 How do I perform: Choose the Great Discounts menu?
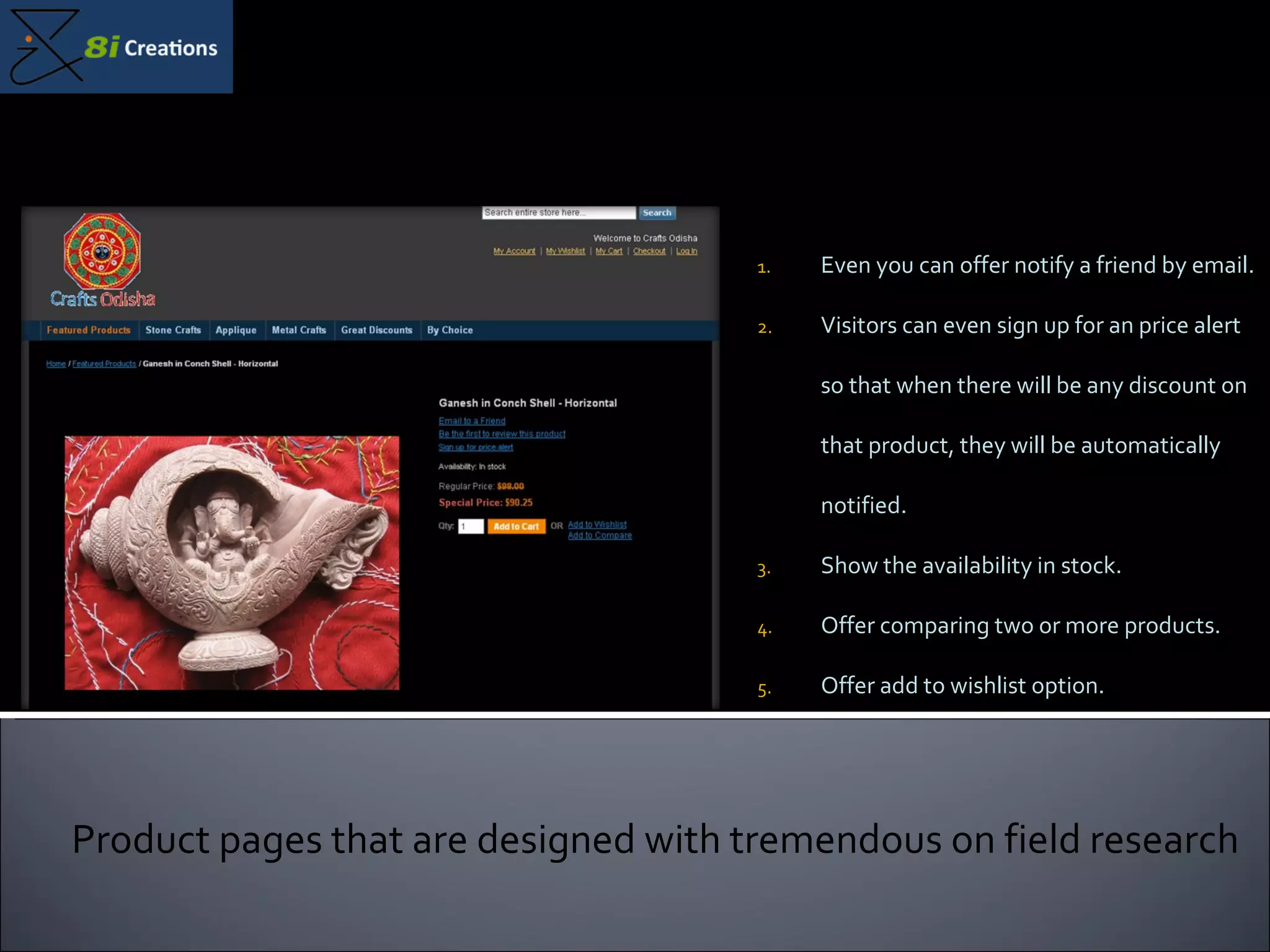click(376, 330)
